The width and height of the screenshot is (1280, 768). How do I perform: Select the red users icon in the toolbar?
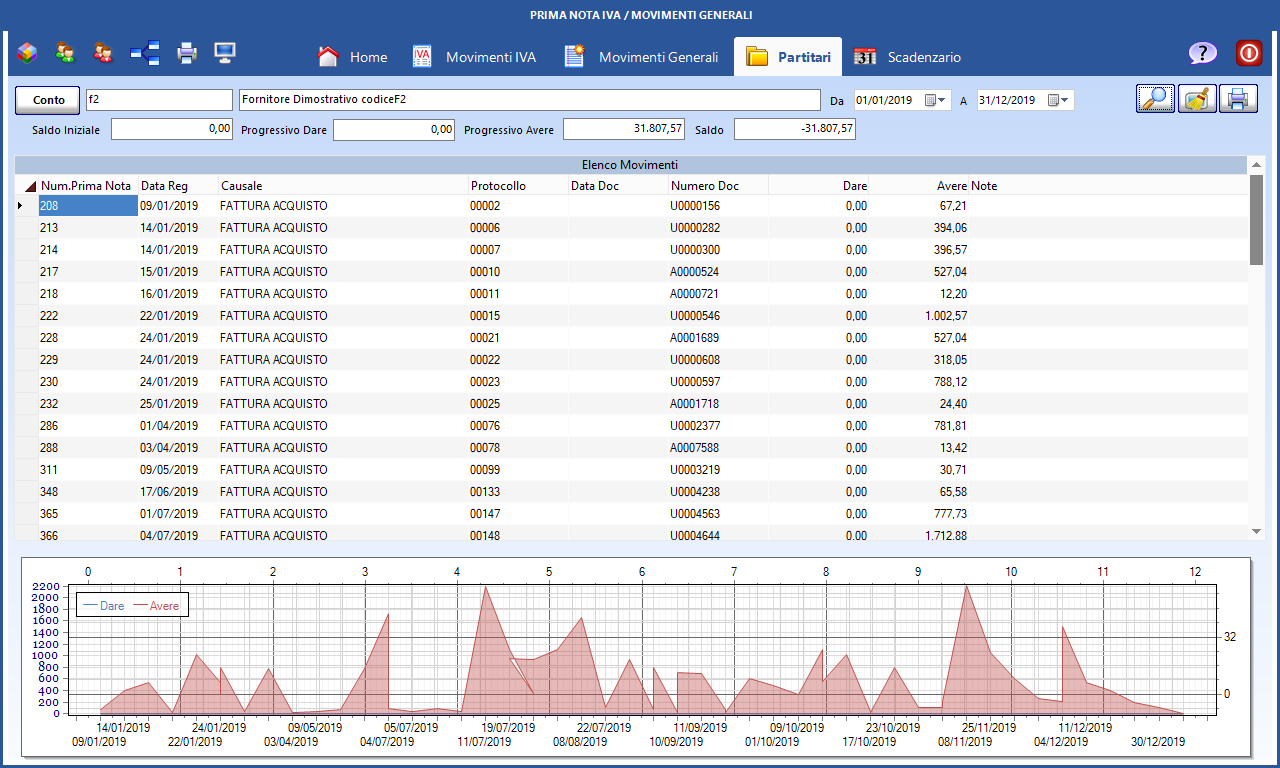[x=104, y=53]
